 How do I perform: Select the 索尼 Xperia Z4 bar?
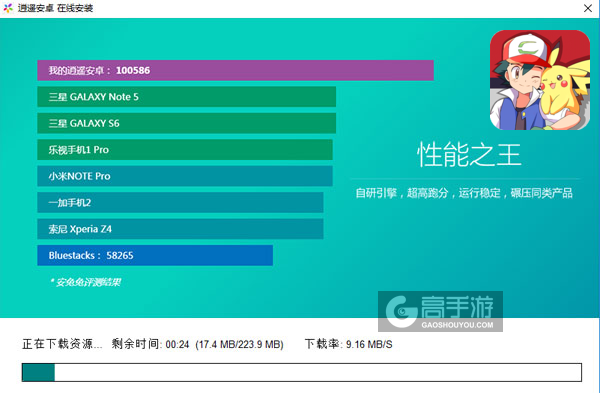coord(180,229)
